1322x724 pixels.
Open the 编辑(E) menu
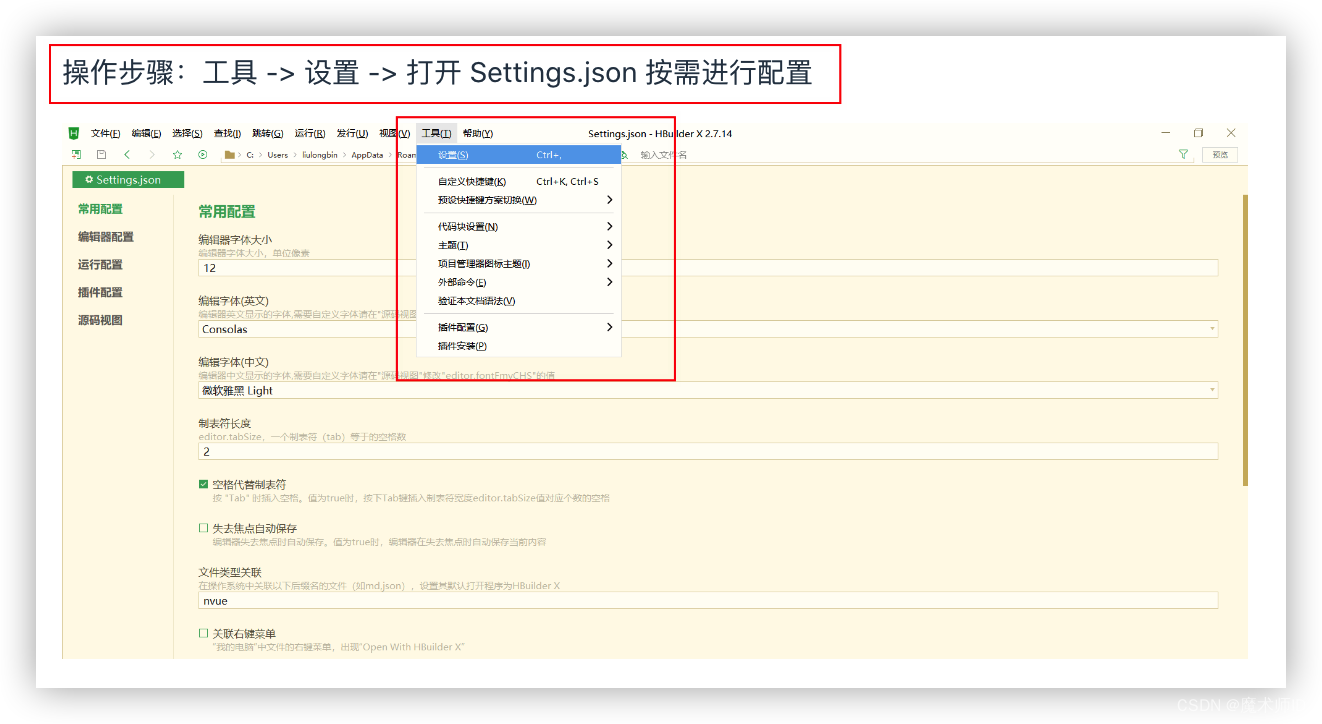[x=146, y=133]
